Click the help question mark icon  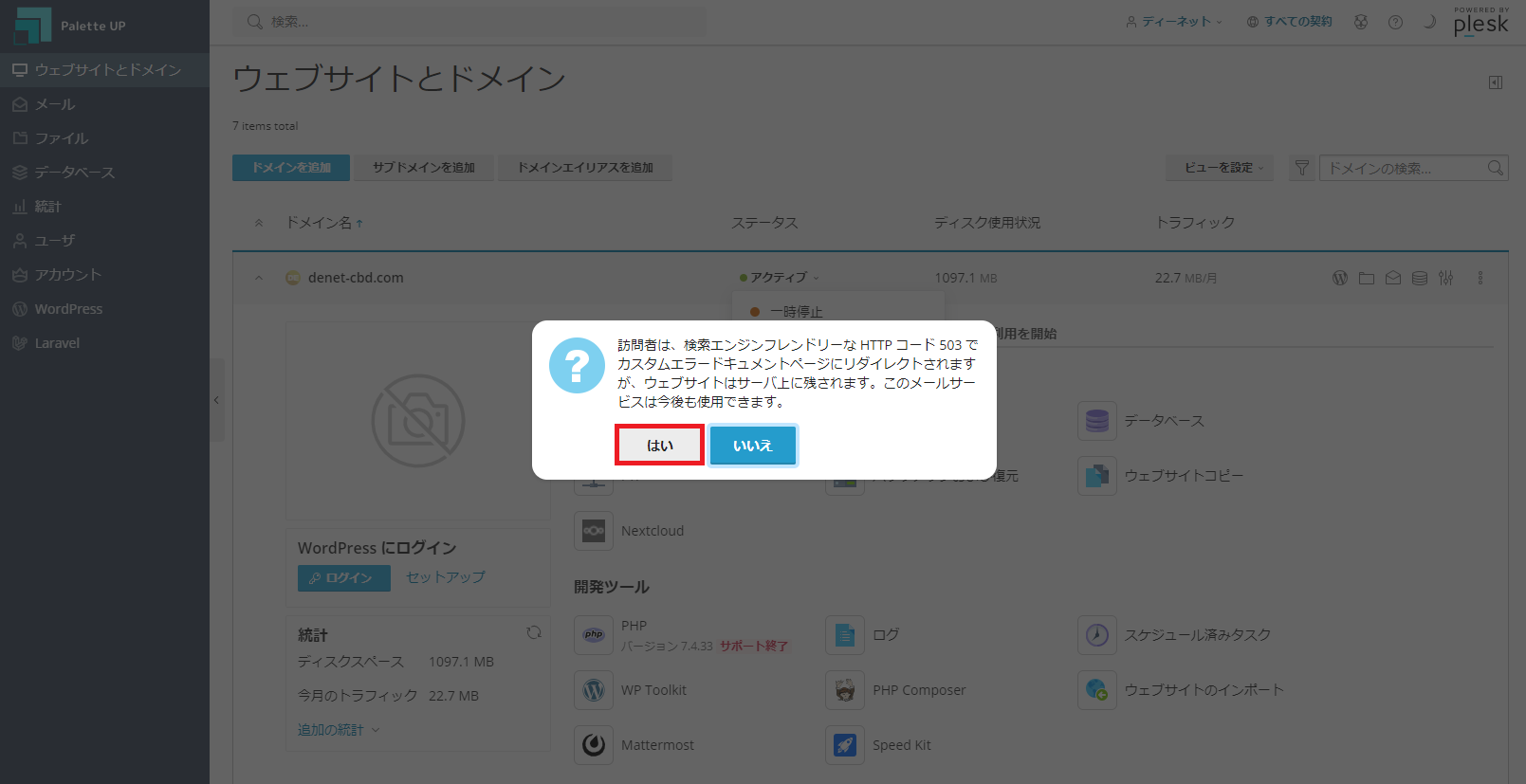(x=1395, y=22)
